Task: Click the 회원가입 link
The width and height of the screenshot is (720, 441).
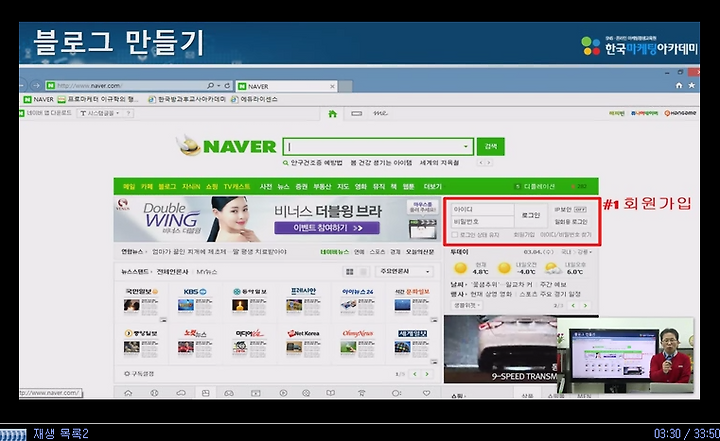Action: coord(524,235)
